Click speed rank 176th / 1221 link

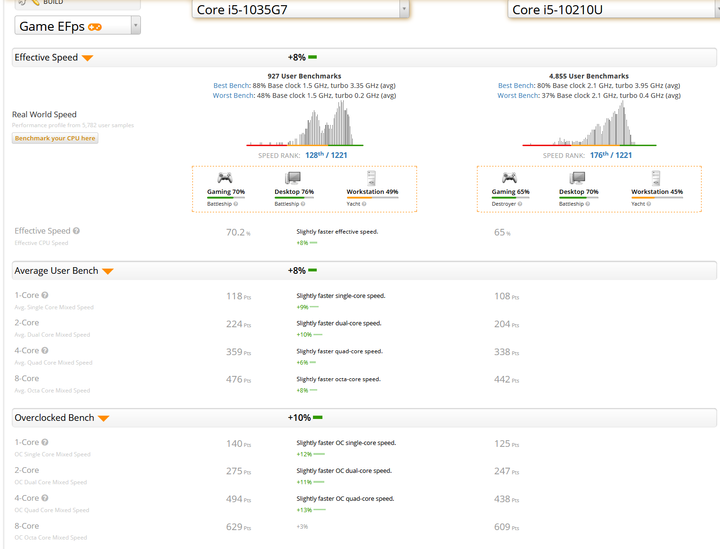click(x=611, y=155)
